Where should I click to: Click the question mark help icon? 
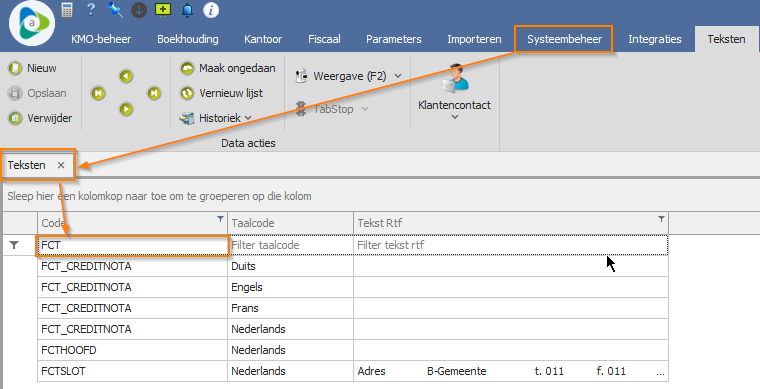click(91, 10)
